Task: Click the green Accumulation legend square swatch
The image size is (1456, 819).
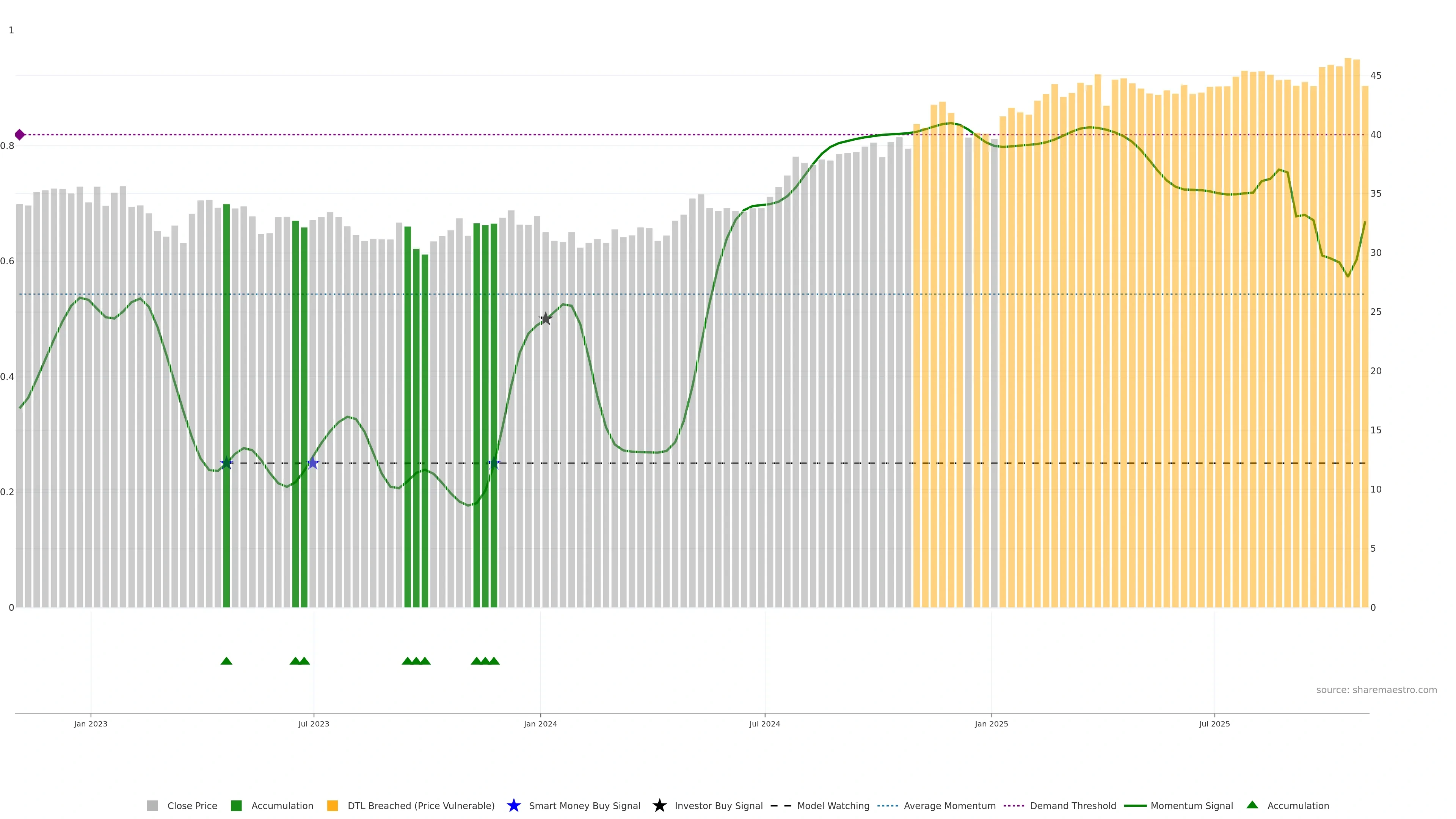Action: click(x=236, y=805)
